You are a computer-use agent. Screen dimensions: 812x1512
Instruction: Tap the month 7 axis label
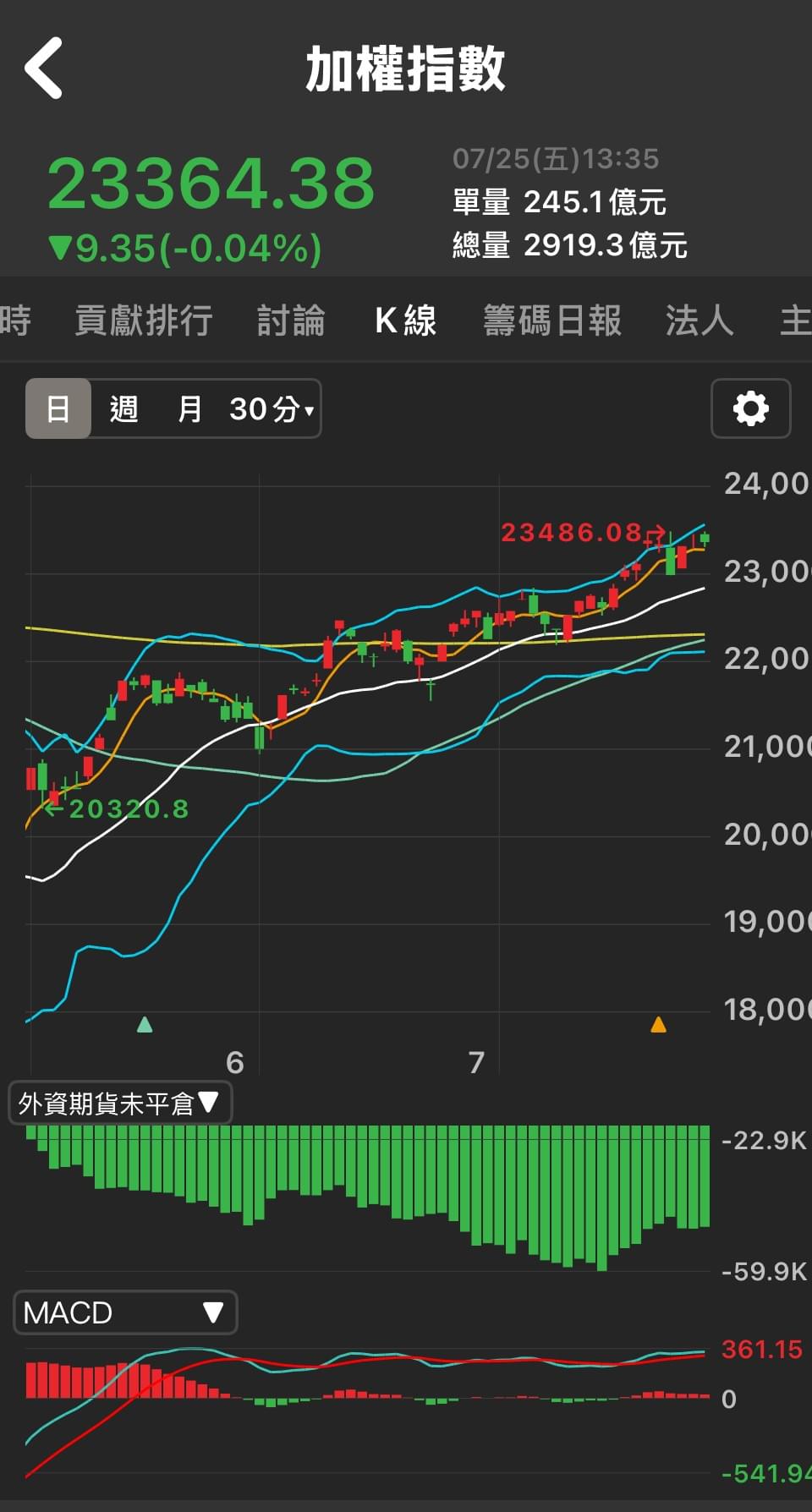[476, 1062]
